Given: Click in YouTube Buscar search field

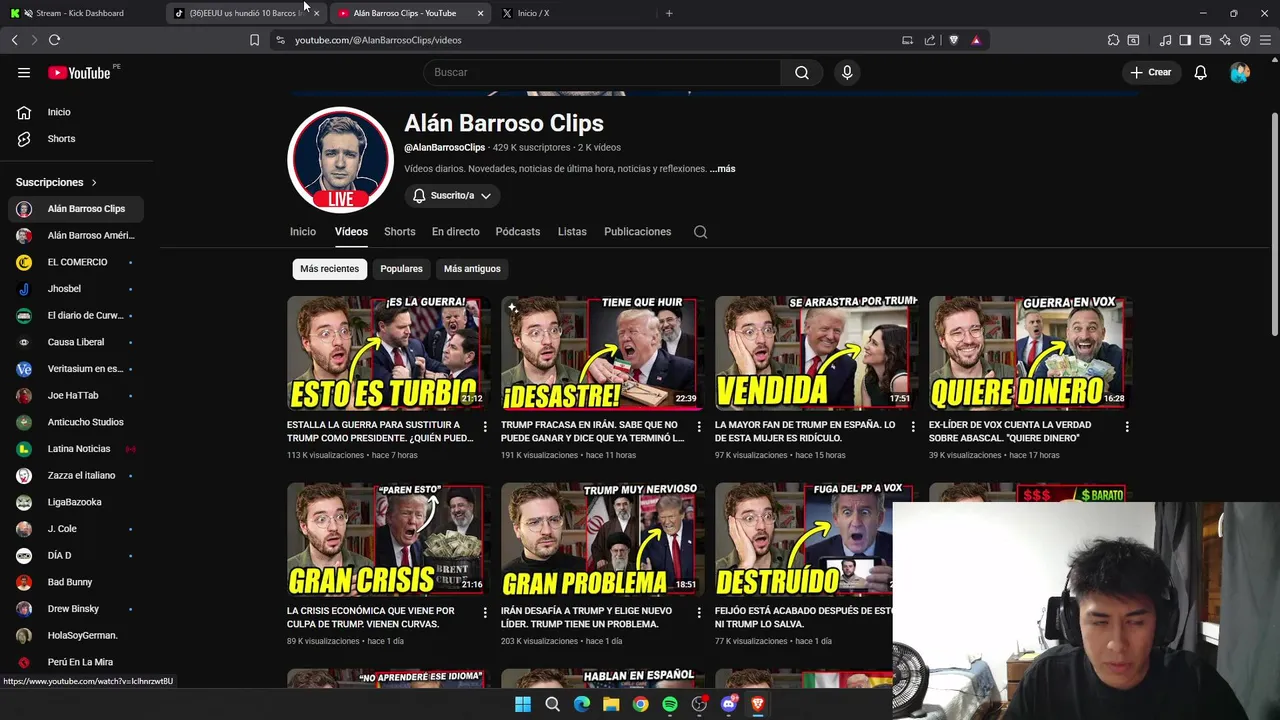Looking at the screenshot, I should tap(602, 72).
